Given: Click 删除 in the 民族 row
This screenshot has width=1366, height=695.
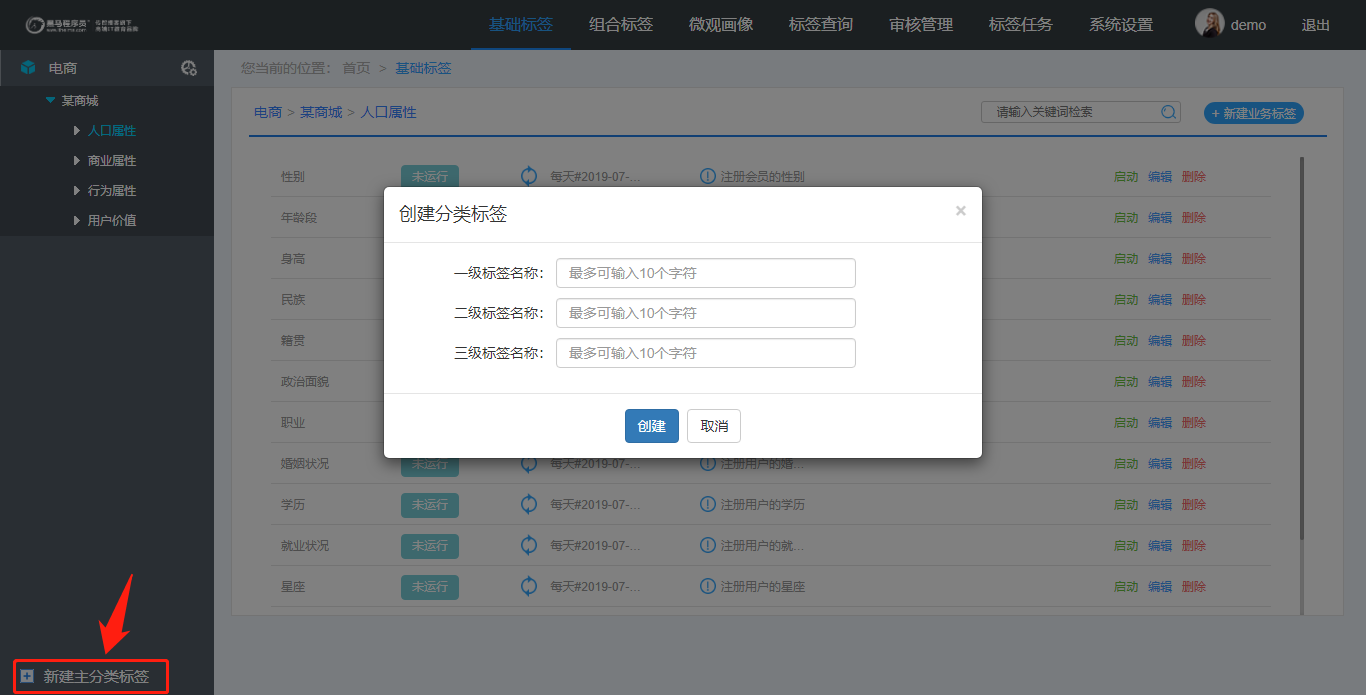Looking at the screenshot, I should 1194,299.
